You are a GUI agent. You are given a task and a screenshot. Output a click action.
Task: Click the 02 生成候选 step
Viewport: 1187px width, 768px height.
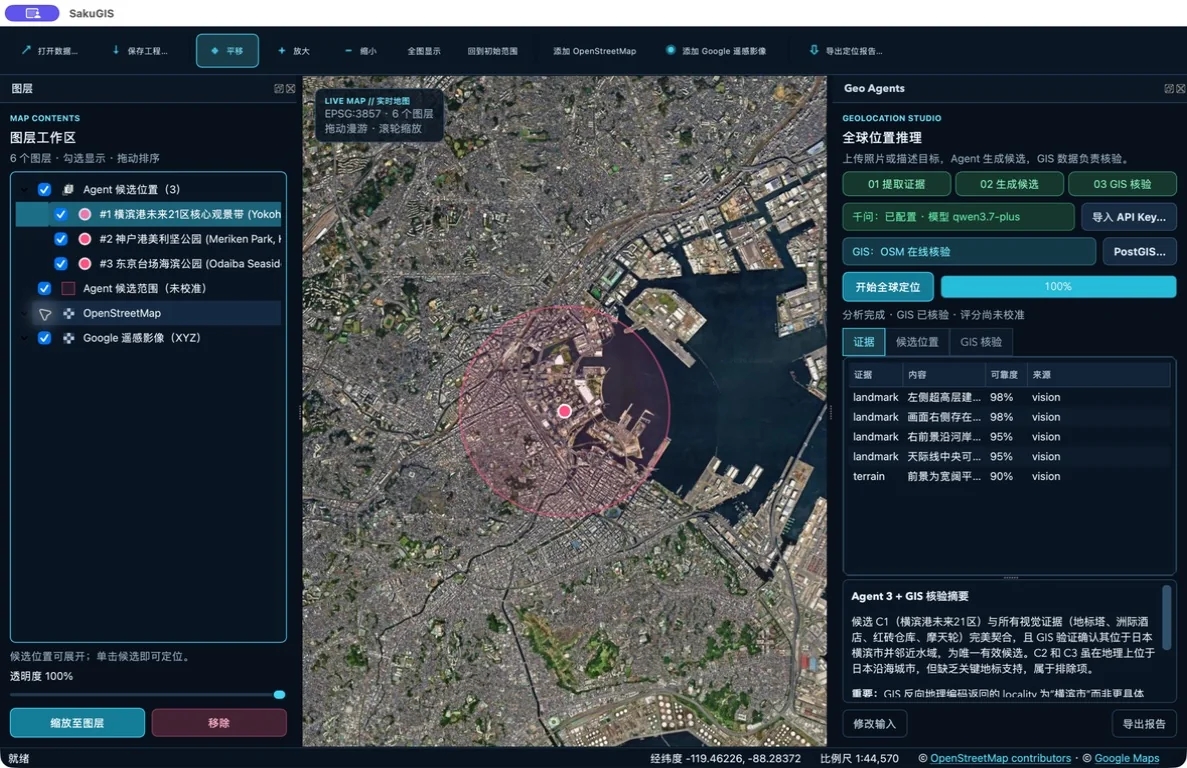[x=1009, y=184]
